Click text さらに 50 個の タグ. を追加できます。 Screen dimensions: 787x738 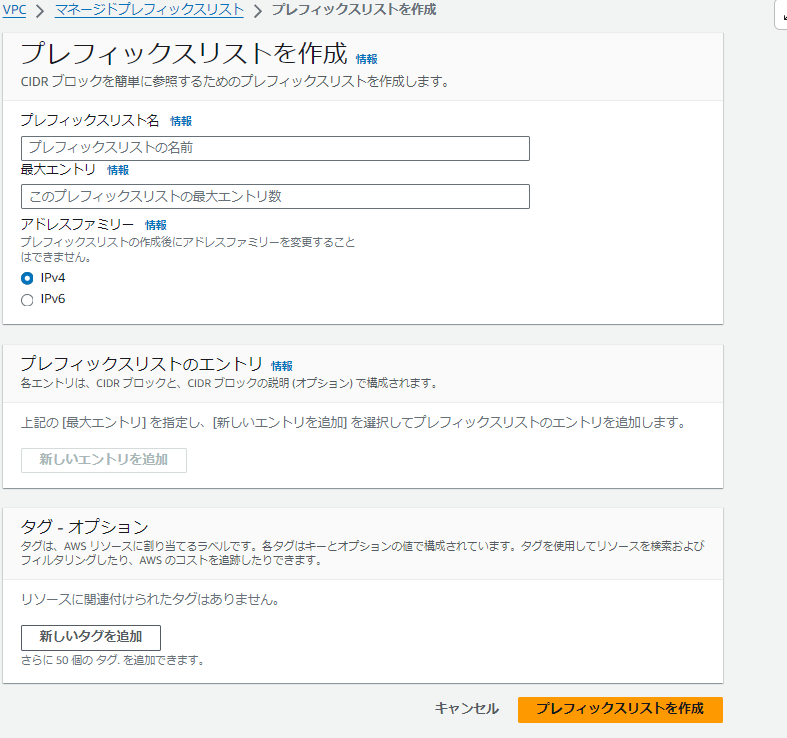[x=113, y=660]
